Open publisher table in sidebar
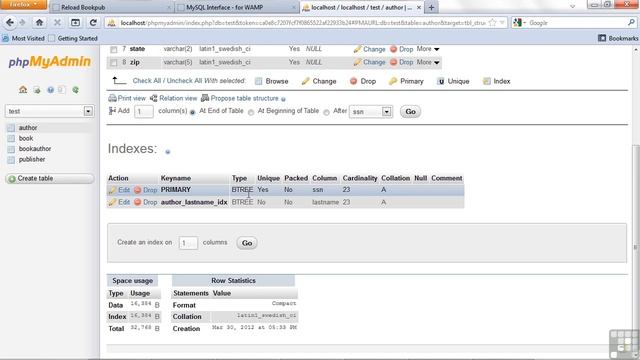 32,160
